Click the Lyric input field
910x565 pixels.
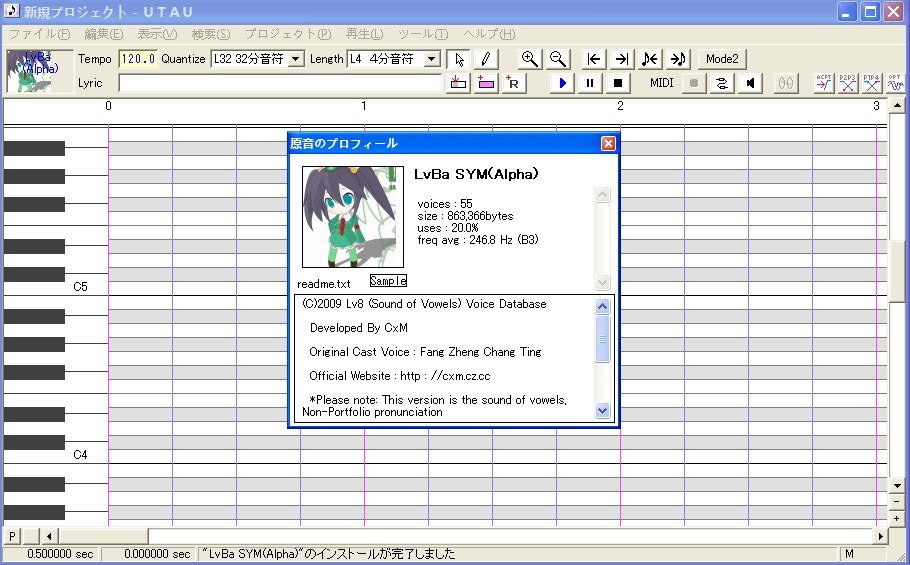pyautogui.click(x=280, y=84)
